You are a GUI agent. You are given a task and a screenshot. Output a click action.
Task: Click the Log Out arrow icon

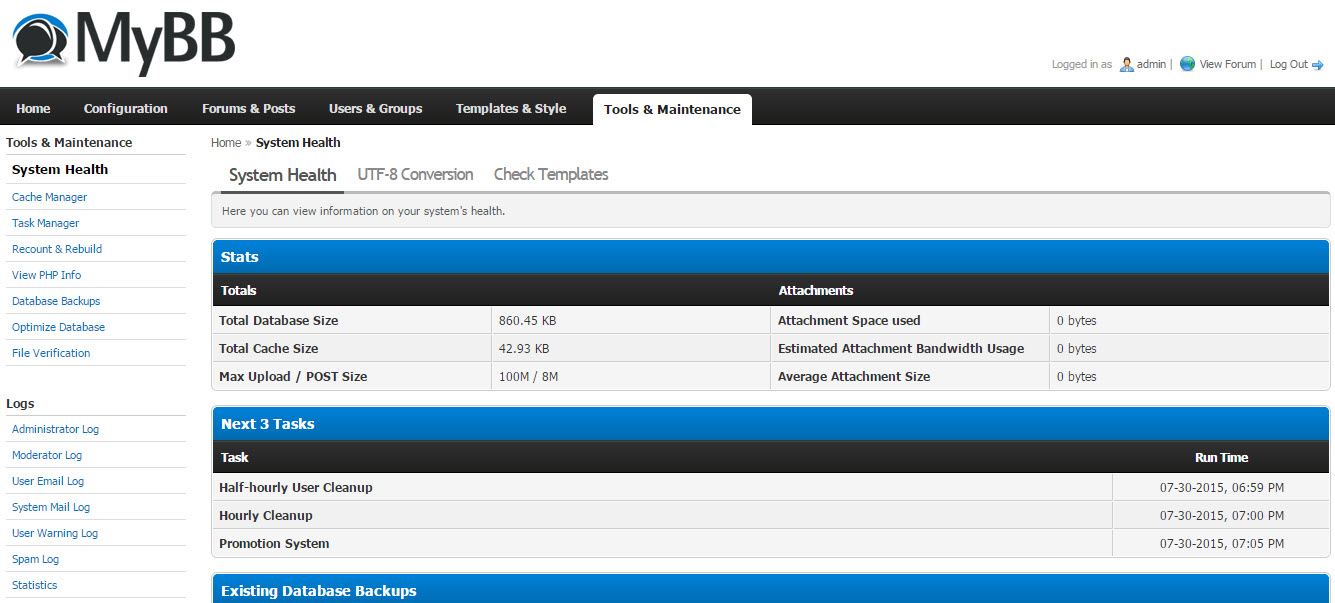pyautogui.click(x=1317, y=65)
